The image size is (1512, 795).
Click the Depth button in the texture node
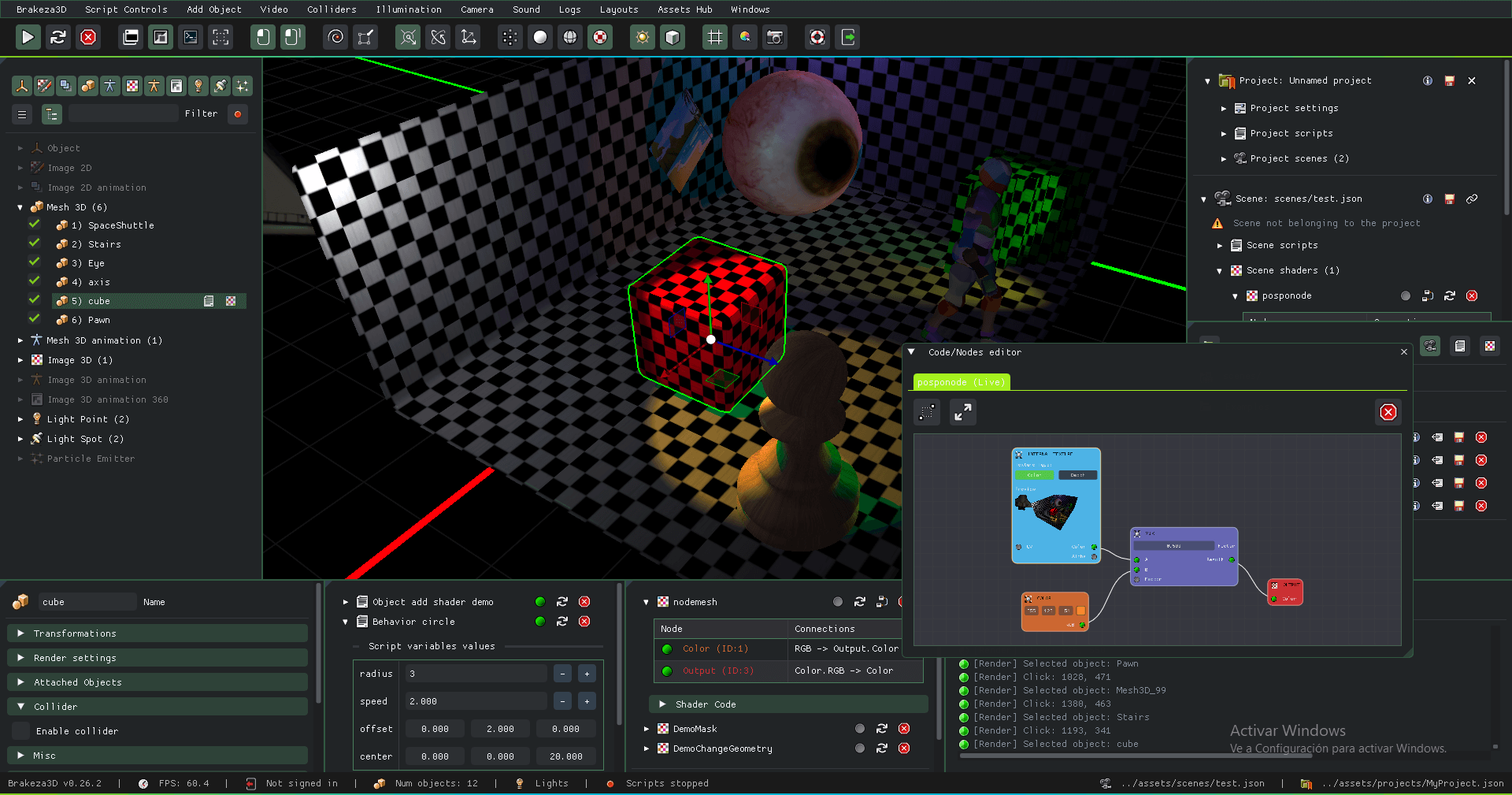(x=1077, y=475)
